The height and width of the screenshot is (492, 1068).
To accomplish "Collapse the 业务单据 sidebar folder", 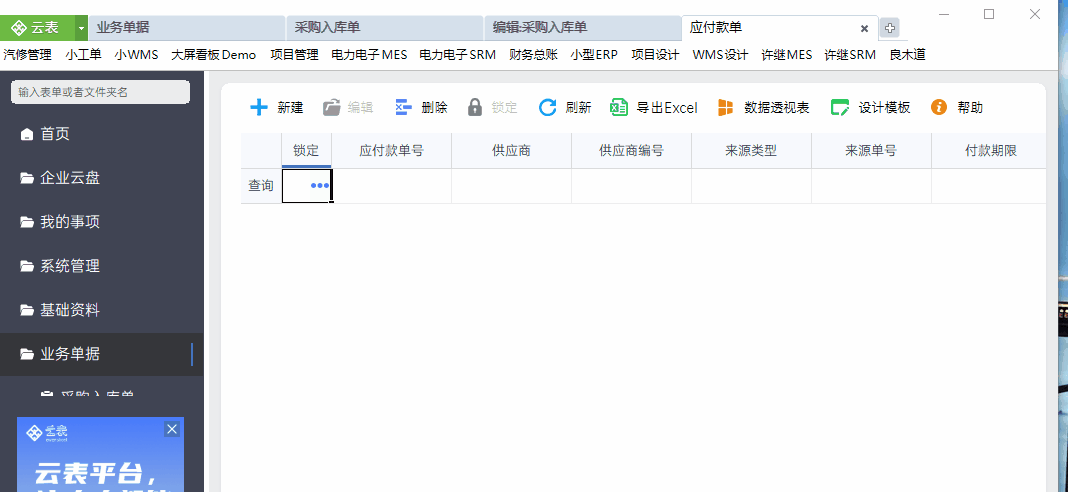I will (101, 354).
